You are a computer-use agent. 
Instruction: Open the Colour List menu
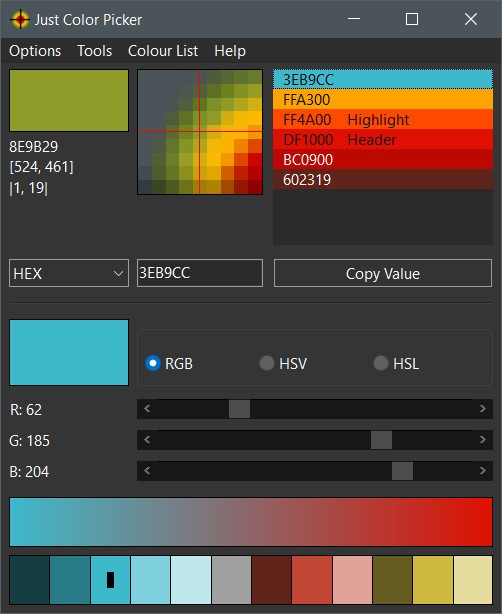point(163,51)
